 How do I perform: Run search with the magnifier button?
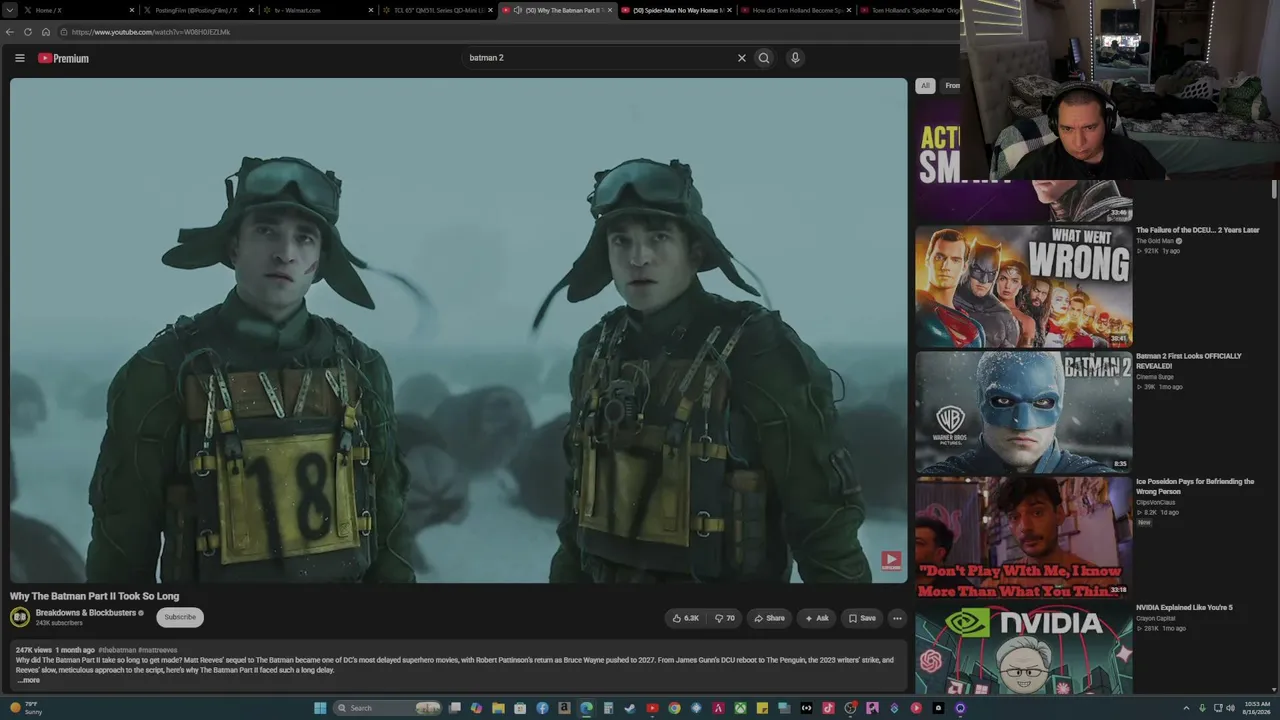pos(764,58)
